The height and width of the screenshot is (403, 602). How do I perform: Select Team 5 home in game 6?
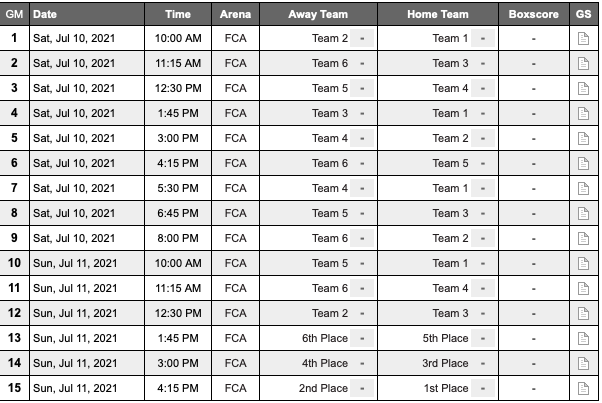coord(450,163)
